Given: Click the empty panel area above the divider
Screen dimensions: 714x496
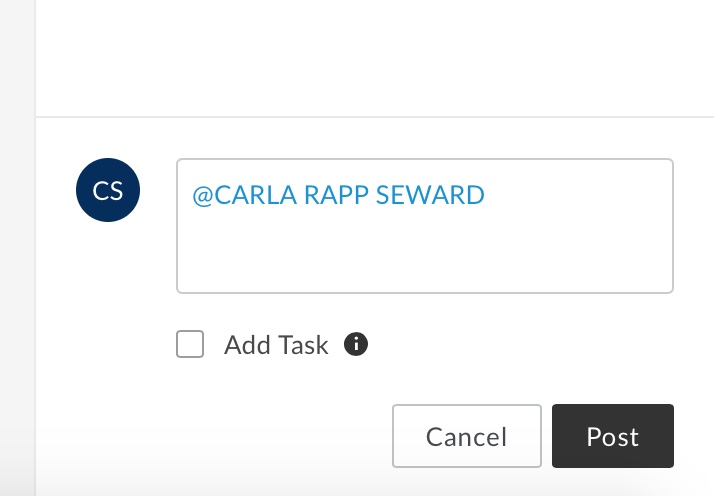Looking at the screenshot, I should (x=374, y=57).
